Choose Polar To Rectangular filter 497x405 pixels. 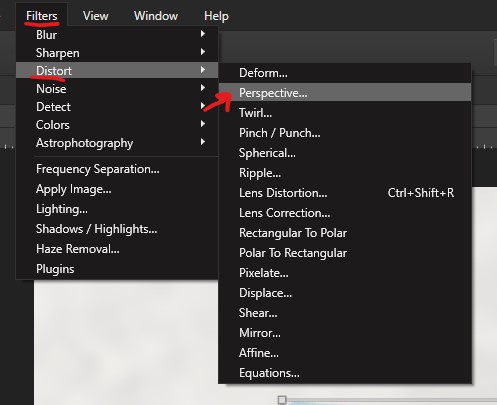tap(345, 253)
